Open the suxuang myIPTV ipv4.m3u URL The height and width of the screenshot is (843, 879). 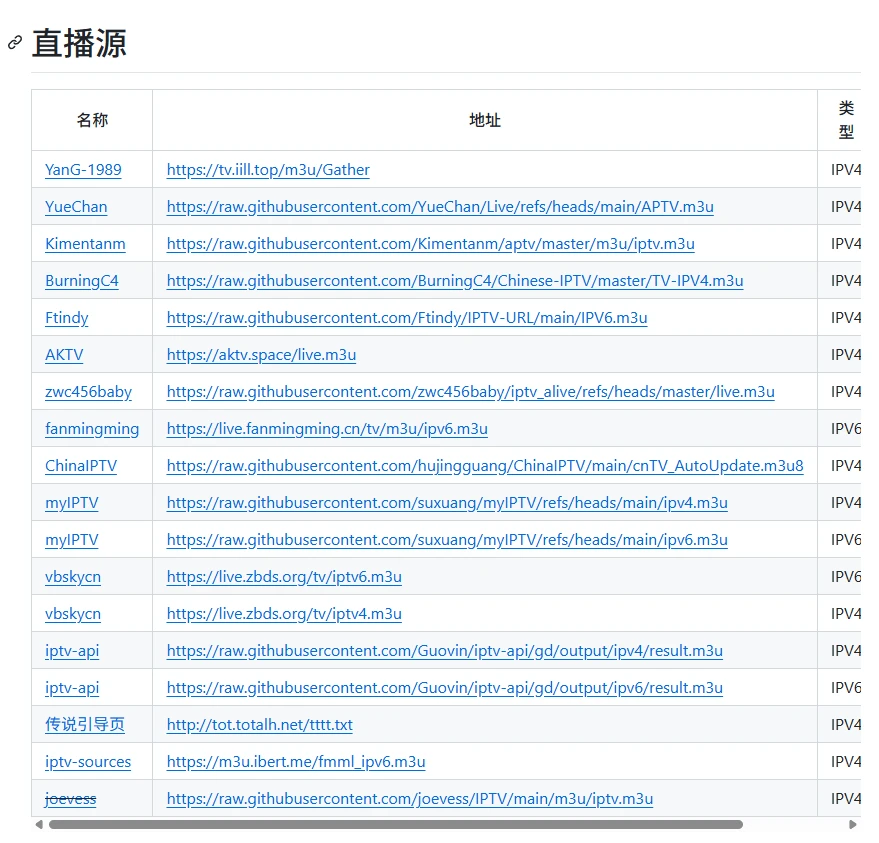pyautogui.click(x=447, y=503)
